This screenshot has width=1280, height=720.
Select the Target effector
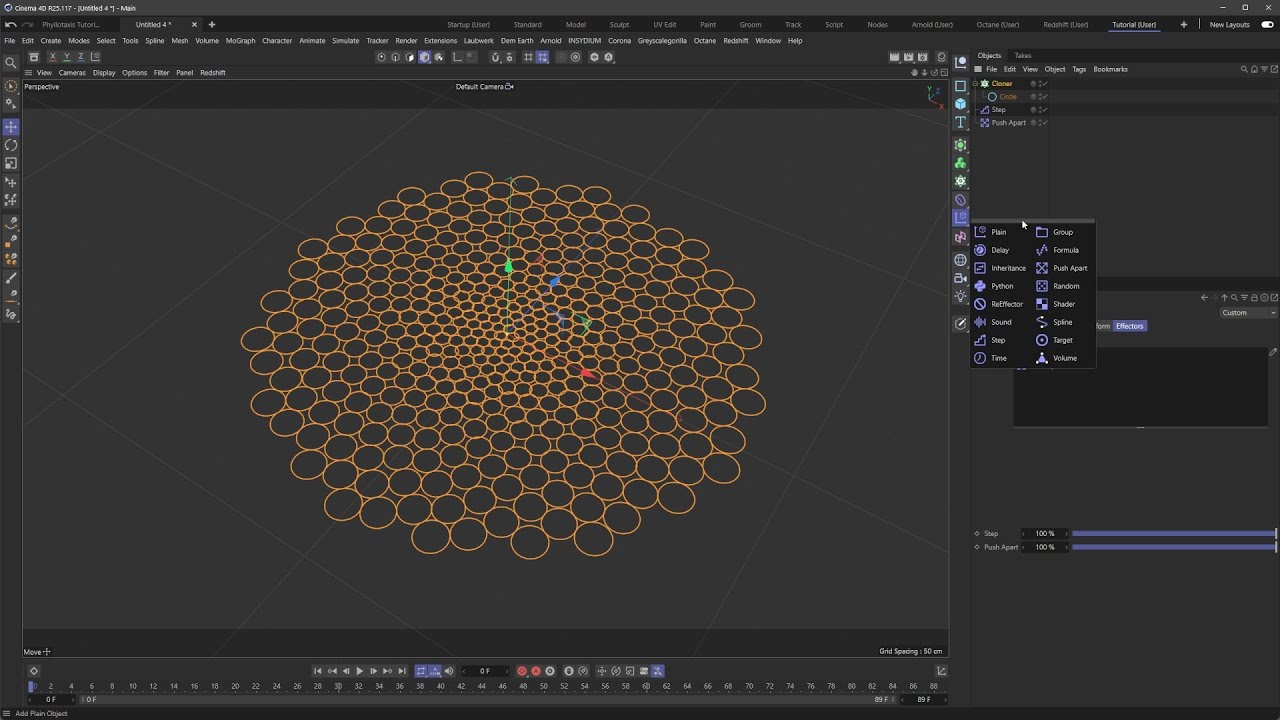(x=1064, y=340)
